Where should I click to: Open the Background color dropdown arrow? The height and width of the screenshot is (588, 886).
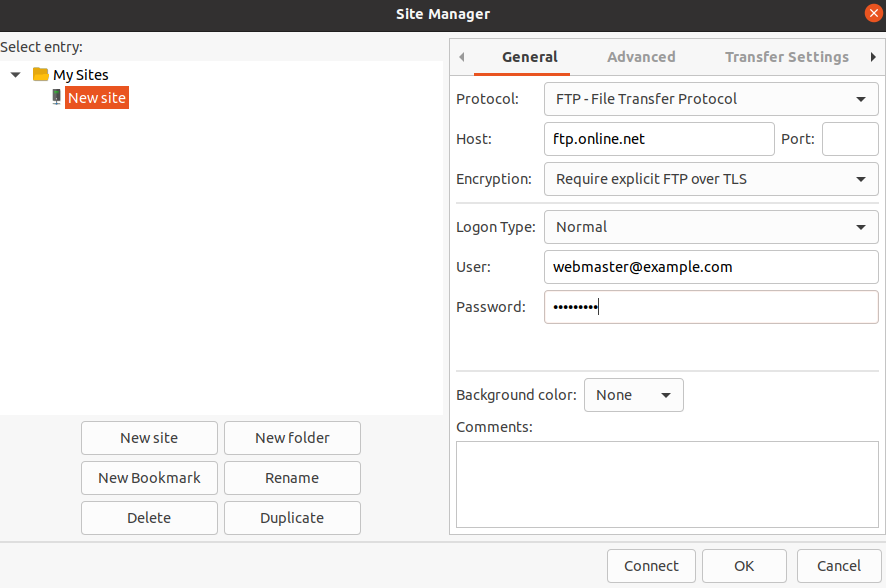click(668, 395)
